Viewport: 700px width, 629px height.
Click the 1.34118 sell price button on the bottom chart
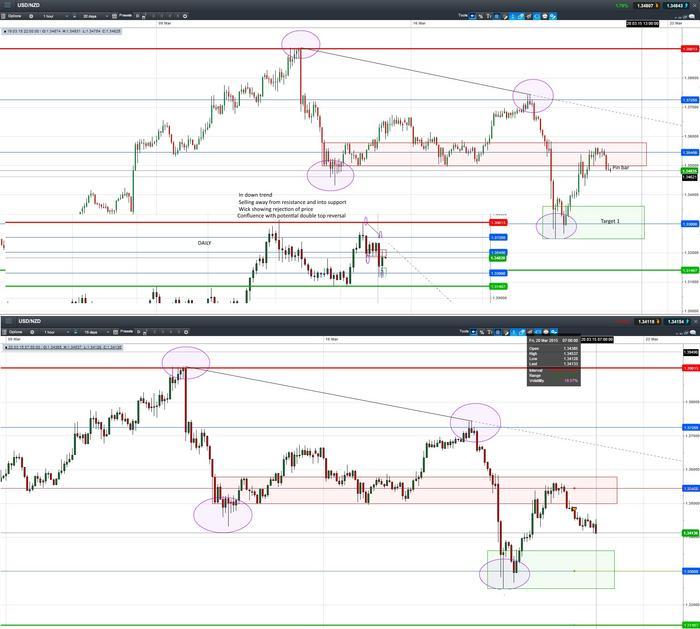(648, 321)
